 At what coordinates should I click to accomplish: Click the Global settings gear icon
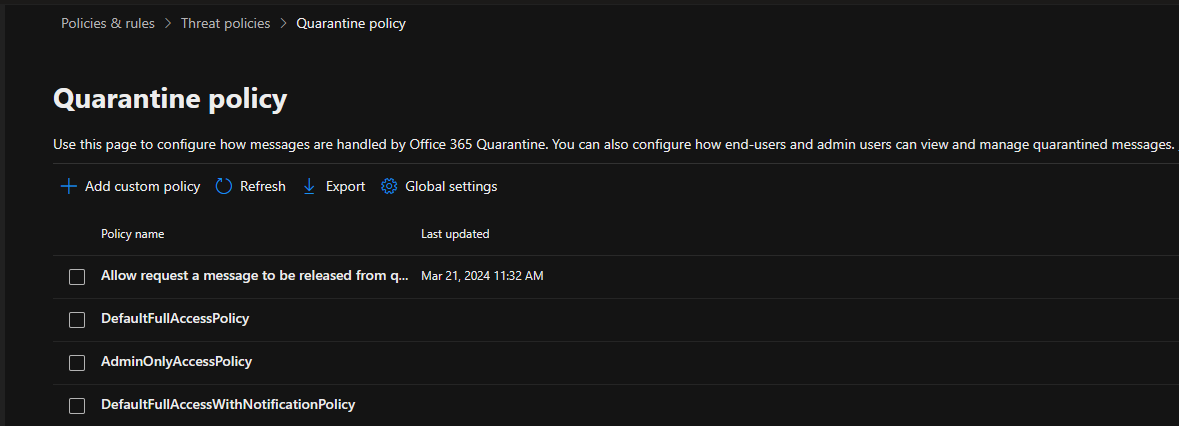point(389,186)
